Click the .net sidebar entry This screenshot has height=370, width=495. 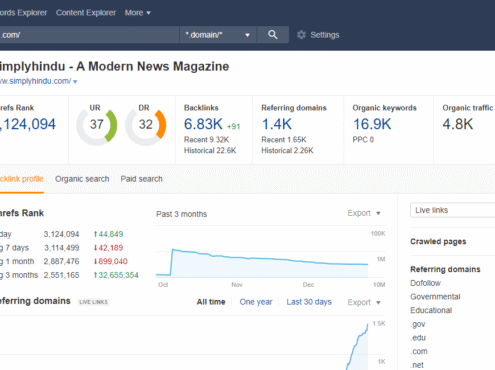point(417,365)
